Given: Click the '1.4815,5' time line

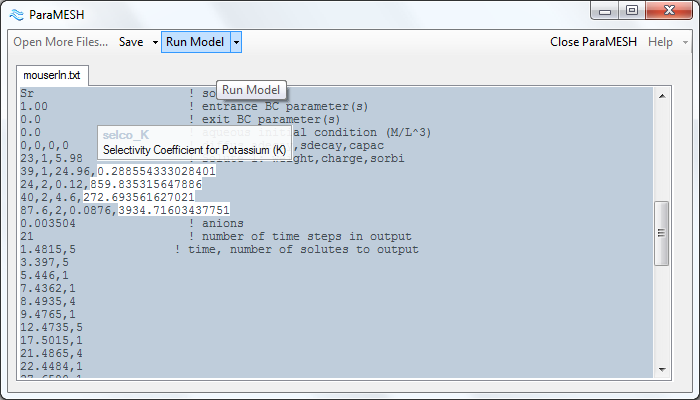Looking at the screenshot, I should pos(219,249).
